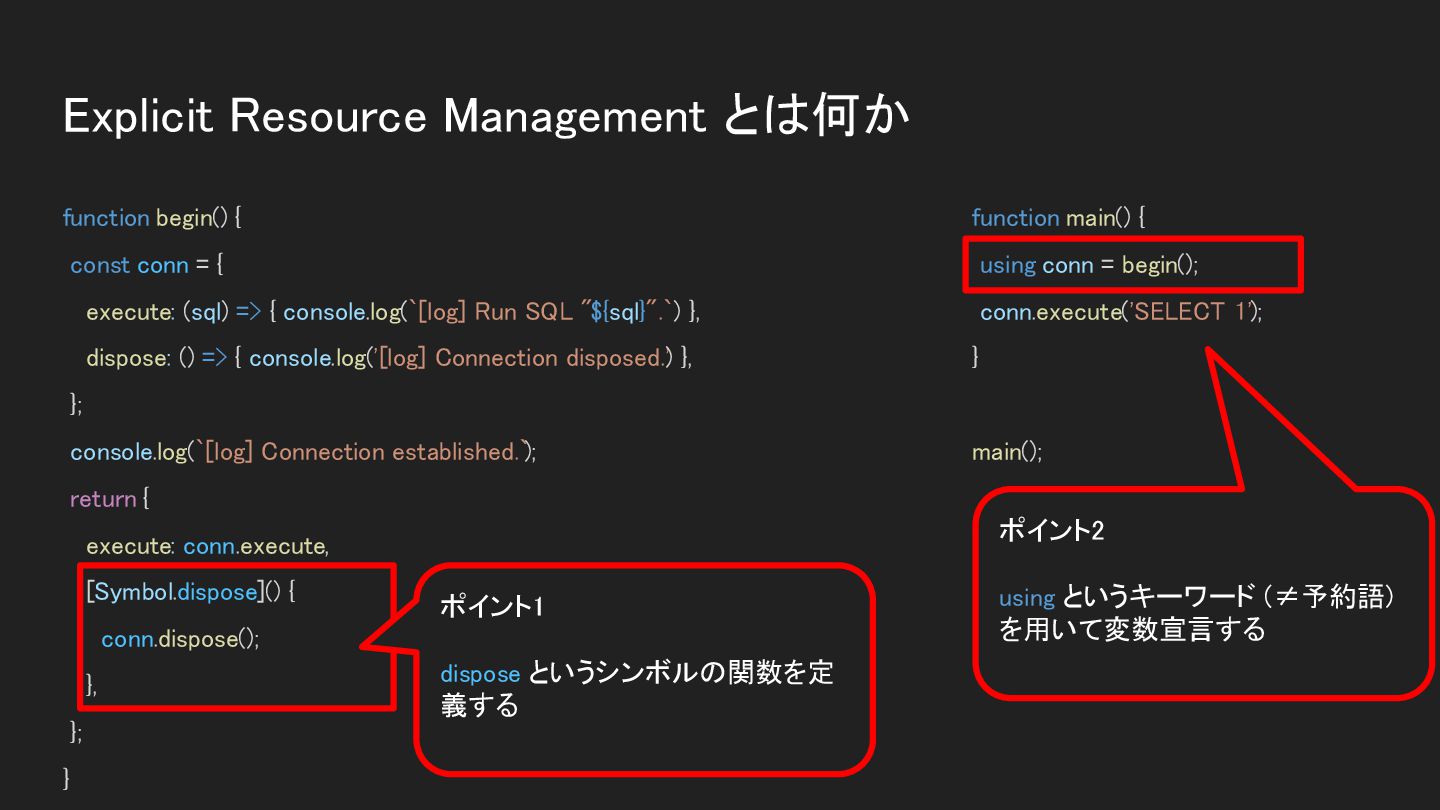1440x810 pixels.
Task: Select the "dispose: () =>" Connection disposed line
Action: [x=389, y=358]
